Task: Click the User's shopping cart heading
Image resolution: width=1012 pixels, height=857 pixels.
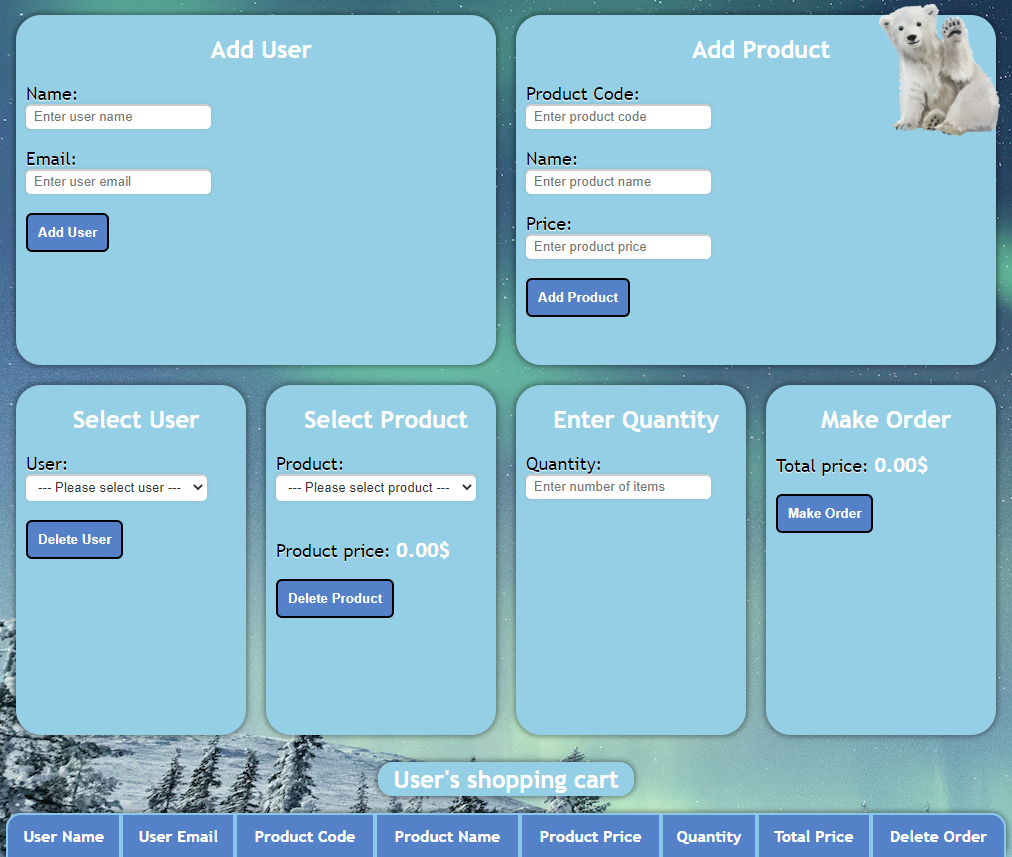Action: pos(505,779)
